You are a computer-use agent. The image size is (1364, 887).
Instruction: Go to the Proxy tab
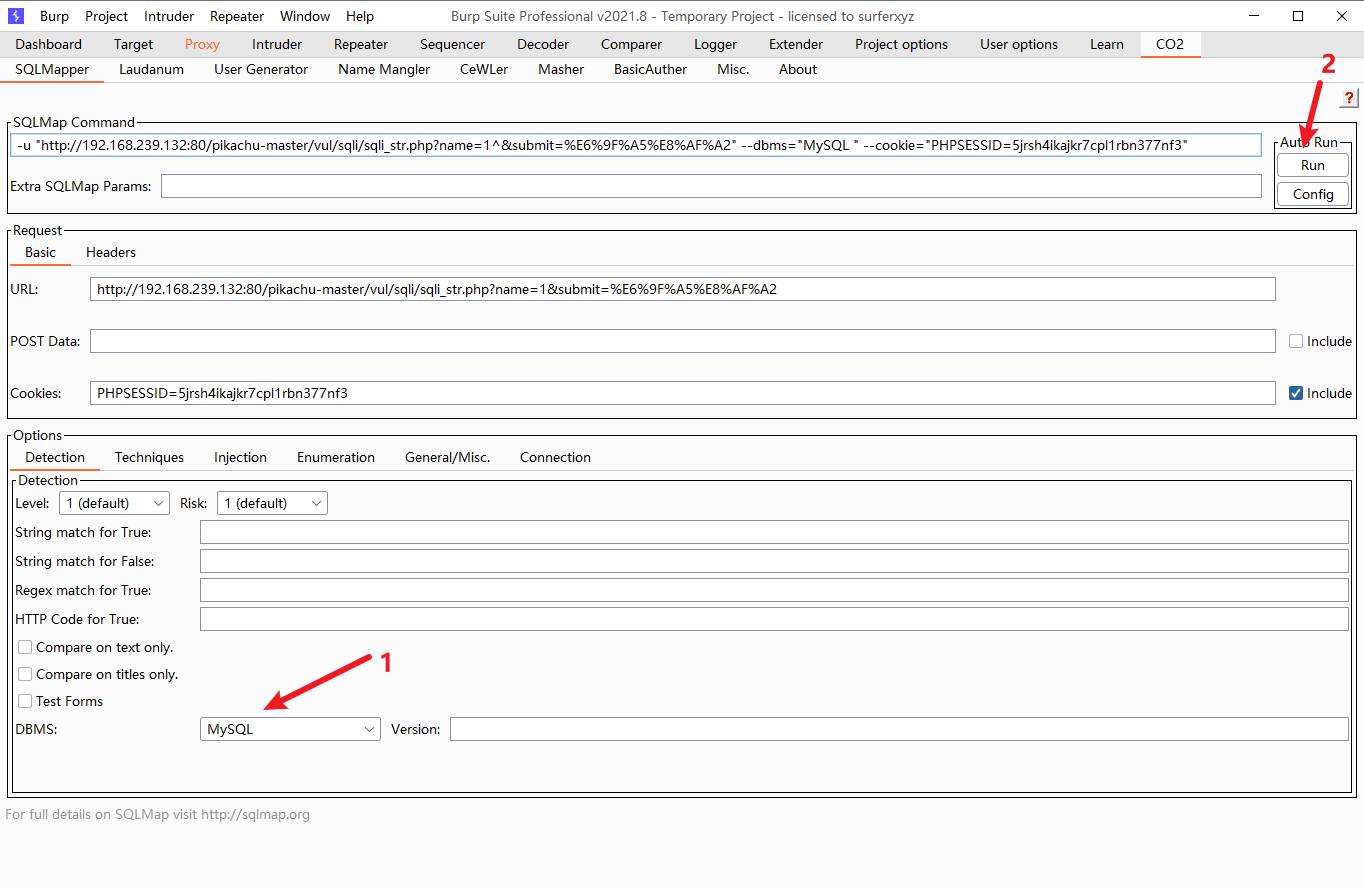202,44
